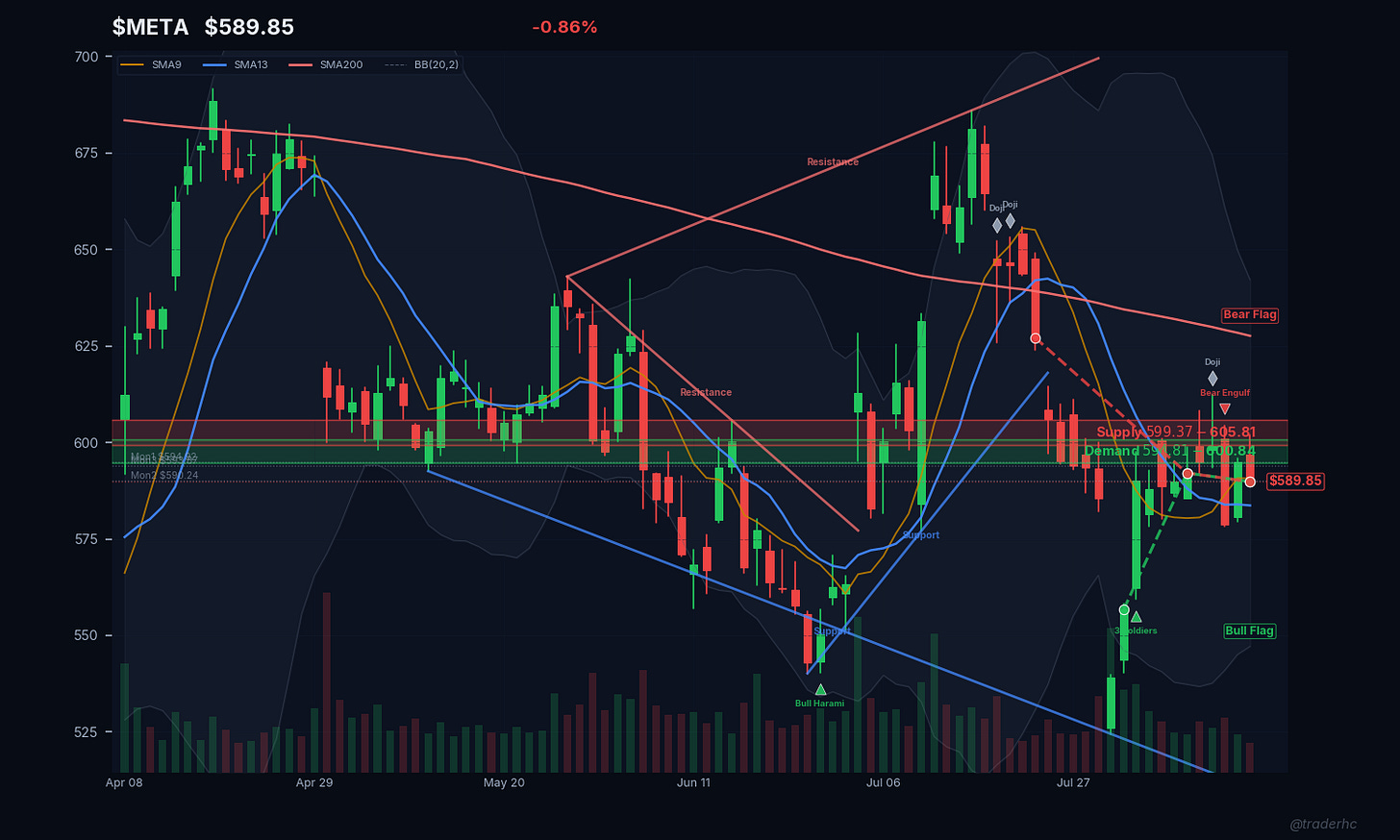This screenshot has height=840, width=1400.
Task: Click the Bull Harami green triangle marker
Action: point(820,689)
